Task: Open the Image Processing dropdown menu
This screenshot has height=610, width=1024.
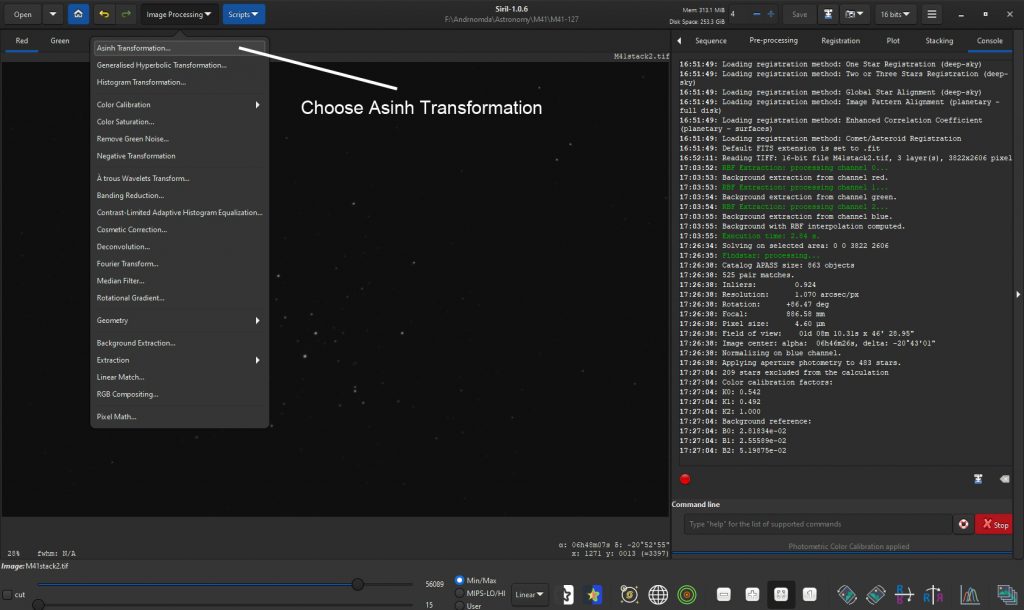Action: [178, 14]
